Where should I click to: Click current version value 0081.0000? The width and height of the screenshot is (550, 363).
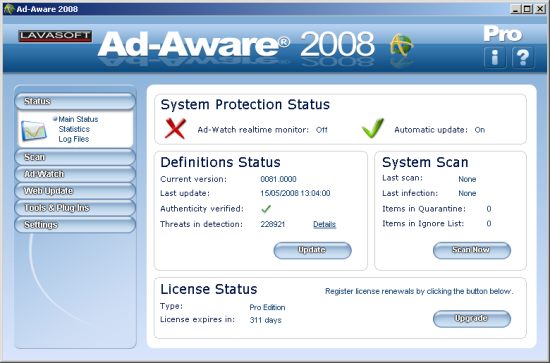(278, 179)
